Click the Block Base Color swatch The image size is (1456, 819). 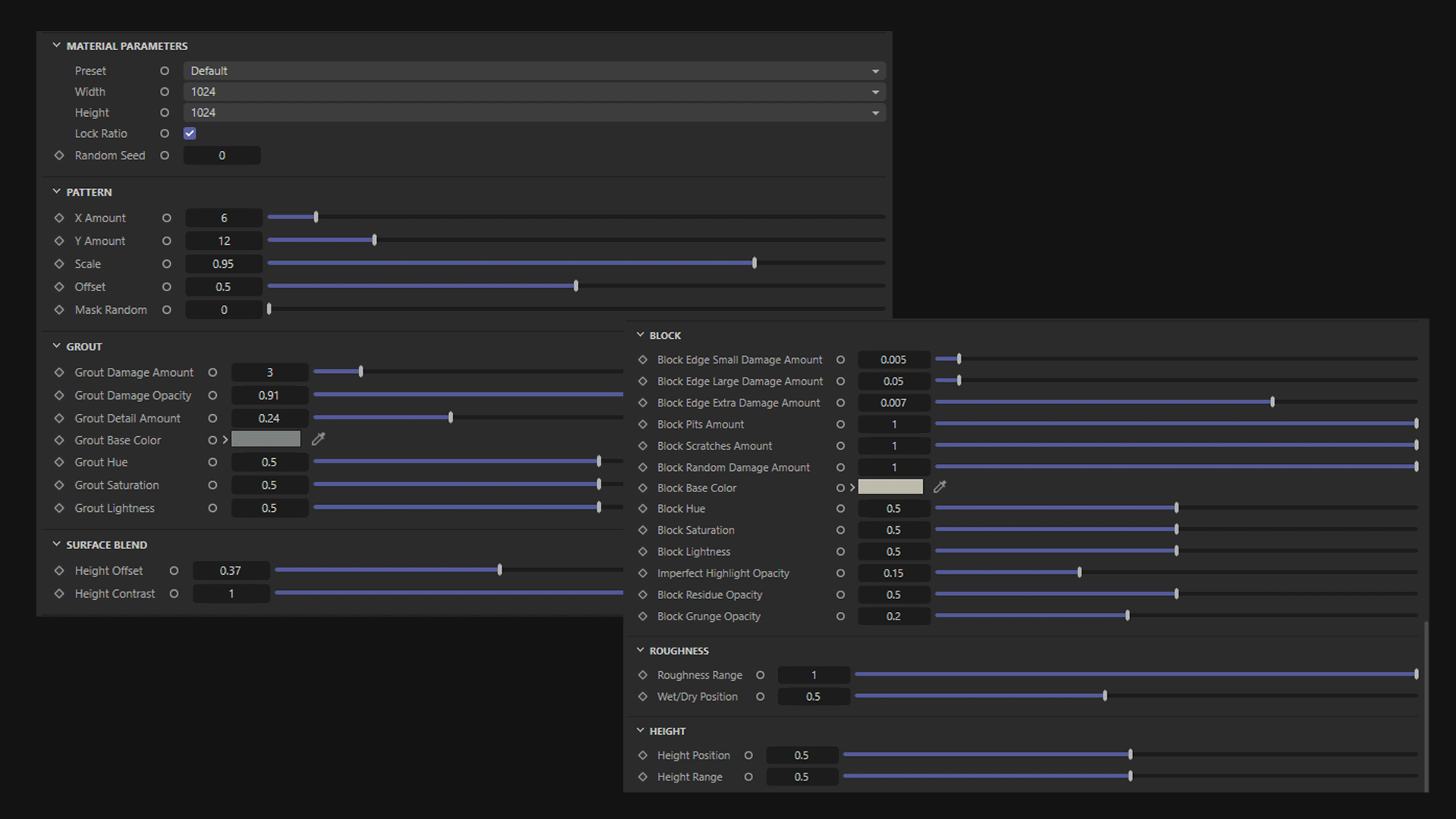(x=890, y=487)
